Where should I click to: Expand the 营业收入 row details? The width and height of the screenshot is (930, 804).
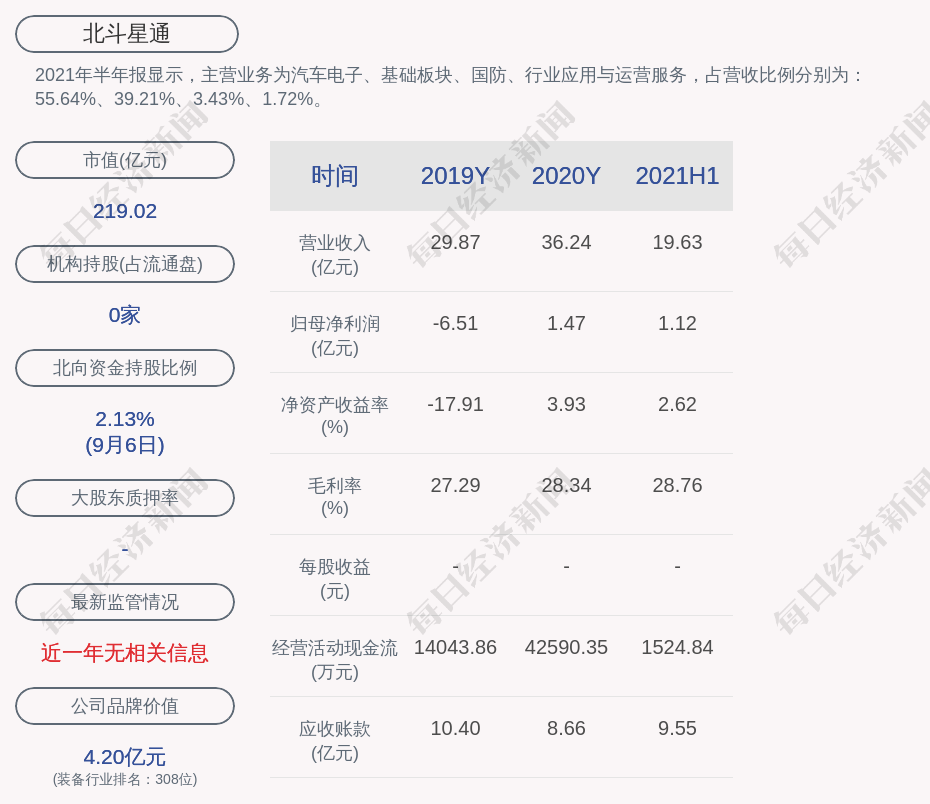click(334, 252)
